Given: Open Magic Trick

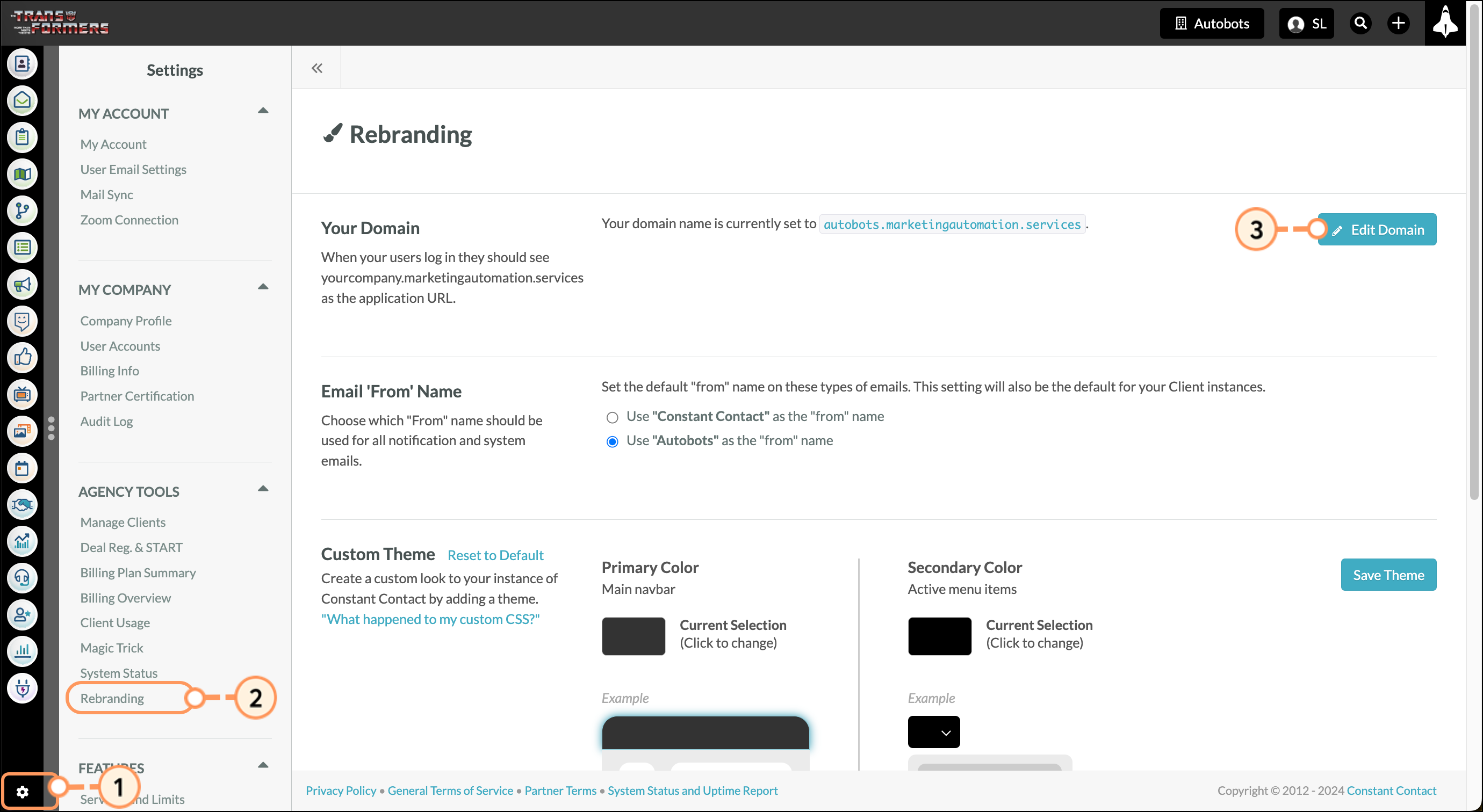Looking at the screenshot, I should (112, 648).
